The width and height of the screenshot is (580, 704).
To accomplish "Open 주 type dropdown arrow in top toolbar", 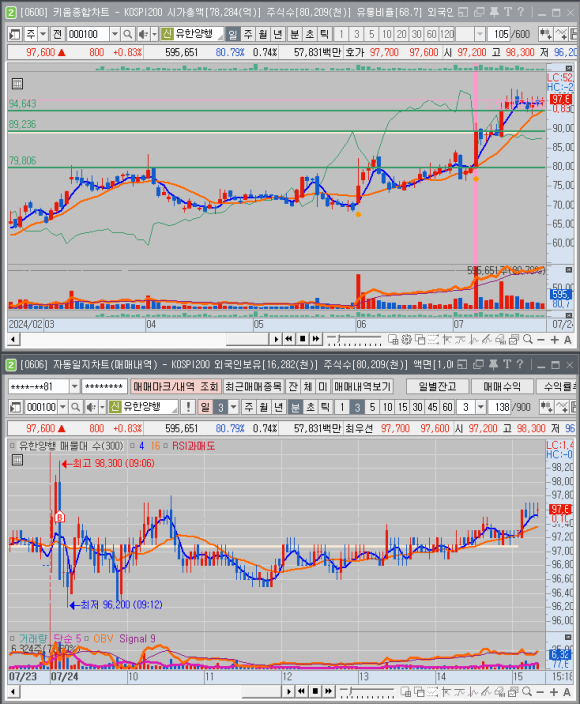I will click(x=43, y=34).
